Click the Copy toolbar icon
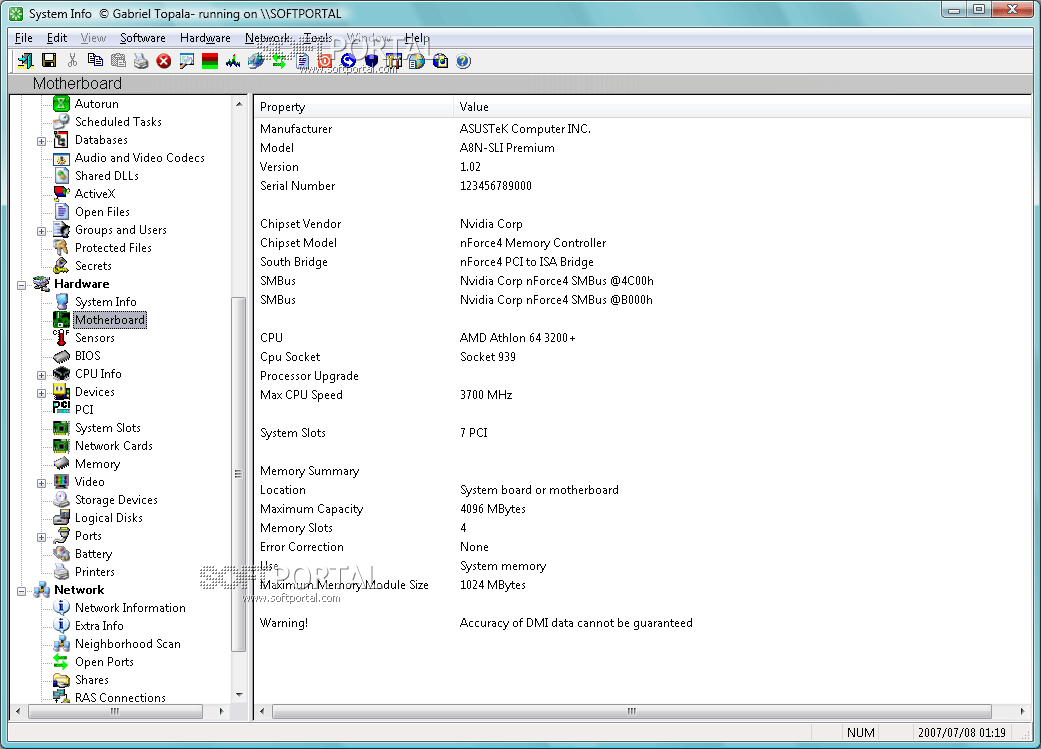Image resolution: width=1041 pixels, height=749 pixels. tap(96, 61)
